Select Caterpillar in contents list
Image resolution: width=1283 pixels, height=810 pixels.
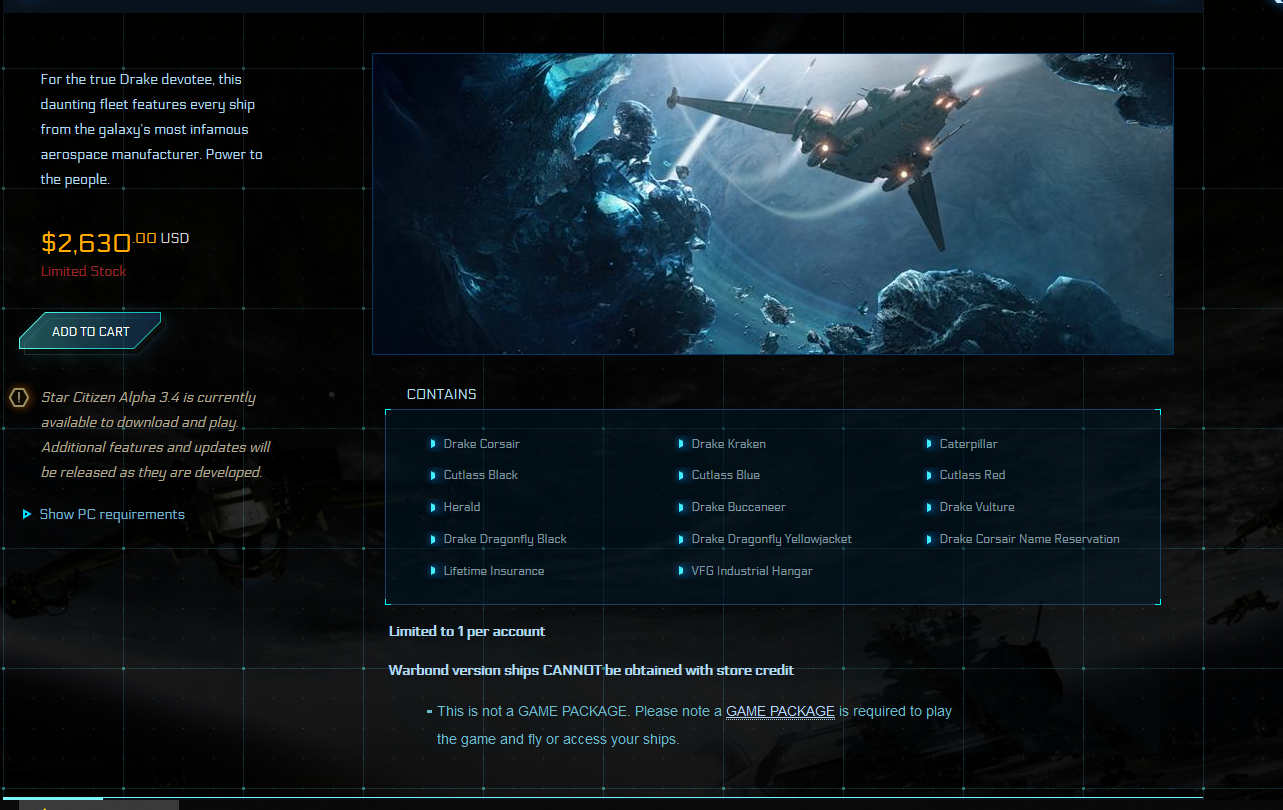968,443
